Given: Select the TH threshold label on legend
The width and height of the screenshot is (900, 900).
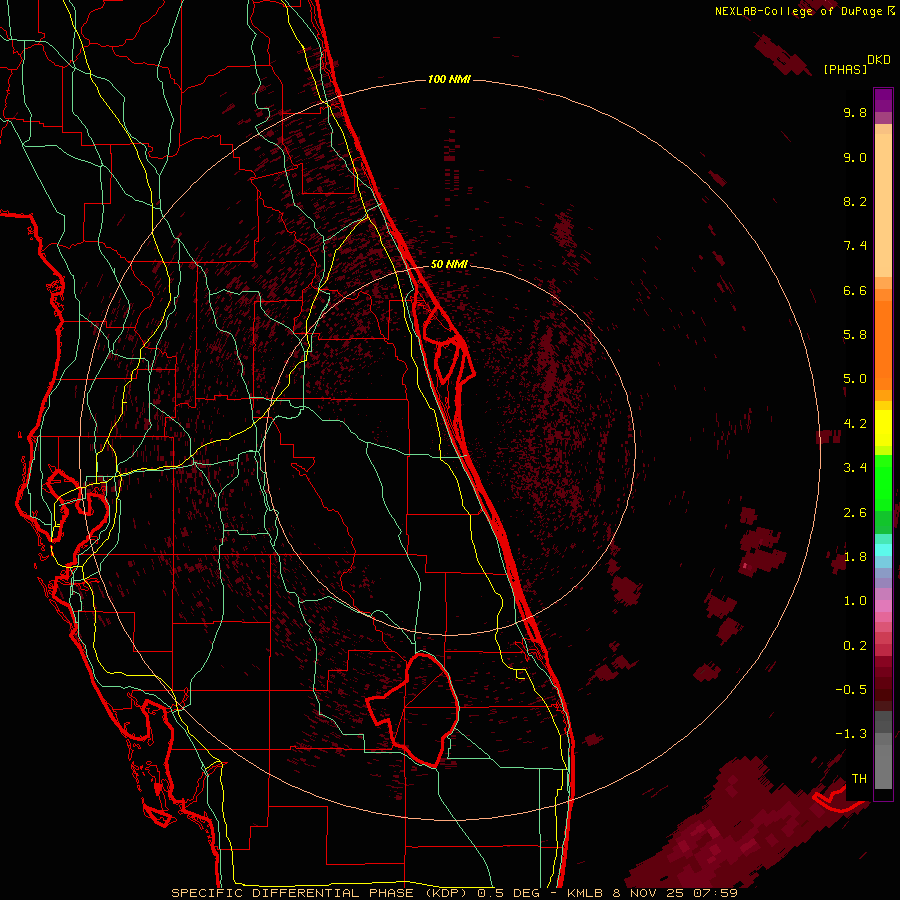Looking at the screenshot, I should pyautogui.click(x=859, y=778).
